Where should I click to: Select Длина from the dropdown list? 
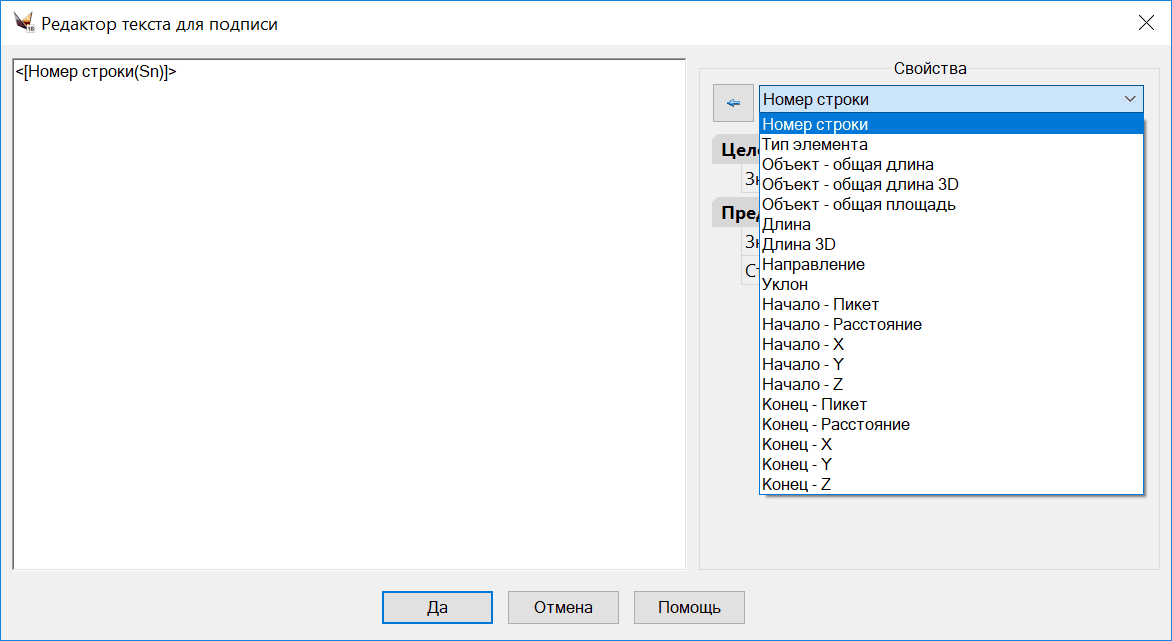point(787,225)
